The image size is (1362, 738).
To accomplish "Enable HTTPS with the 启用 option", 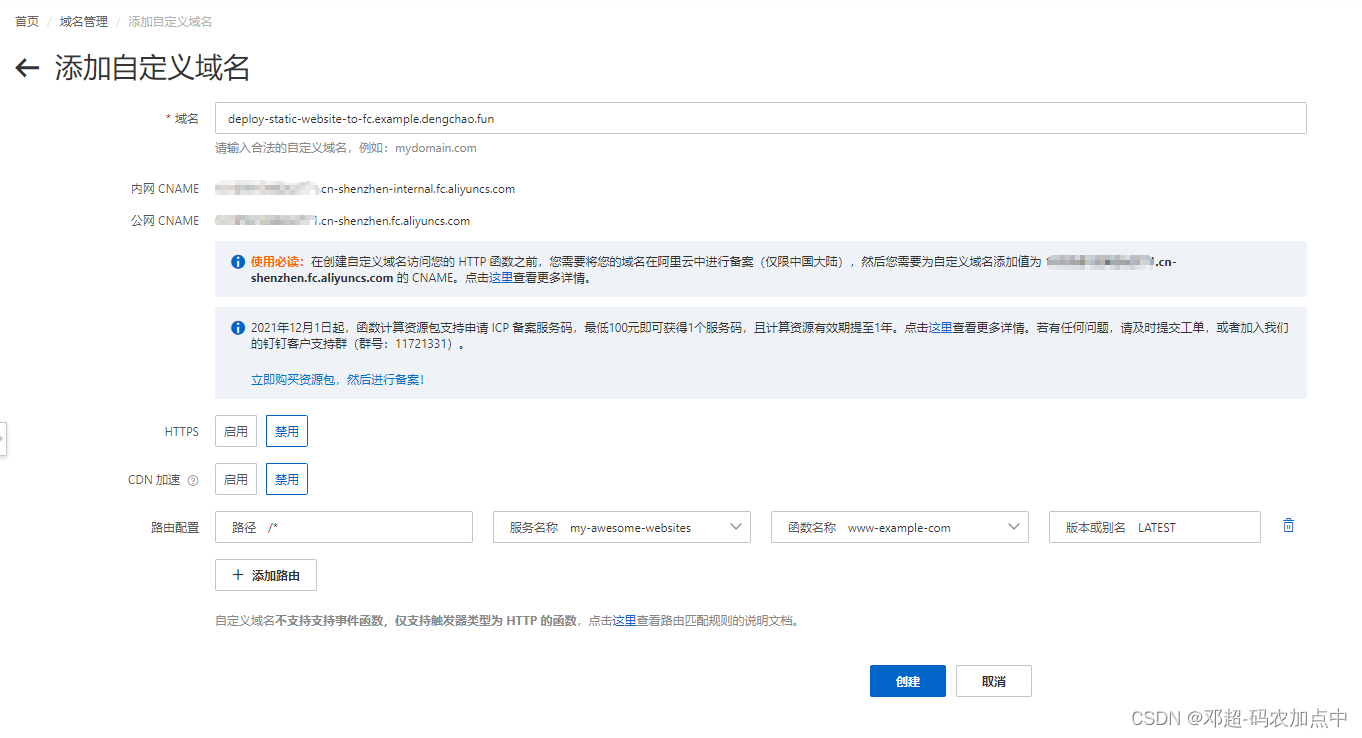I will coord(236,431).
